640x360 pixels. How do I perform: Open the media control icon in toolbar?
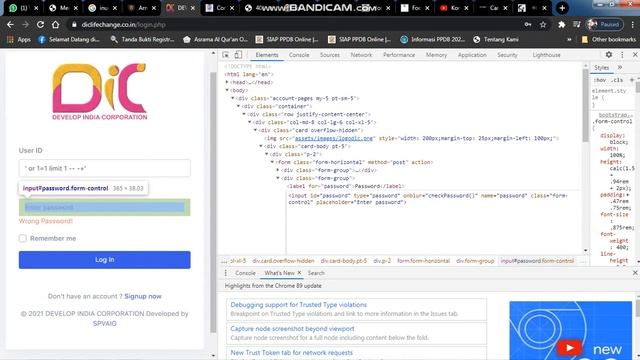point(576,24)
